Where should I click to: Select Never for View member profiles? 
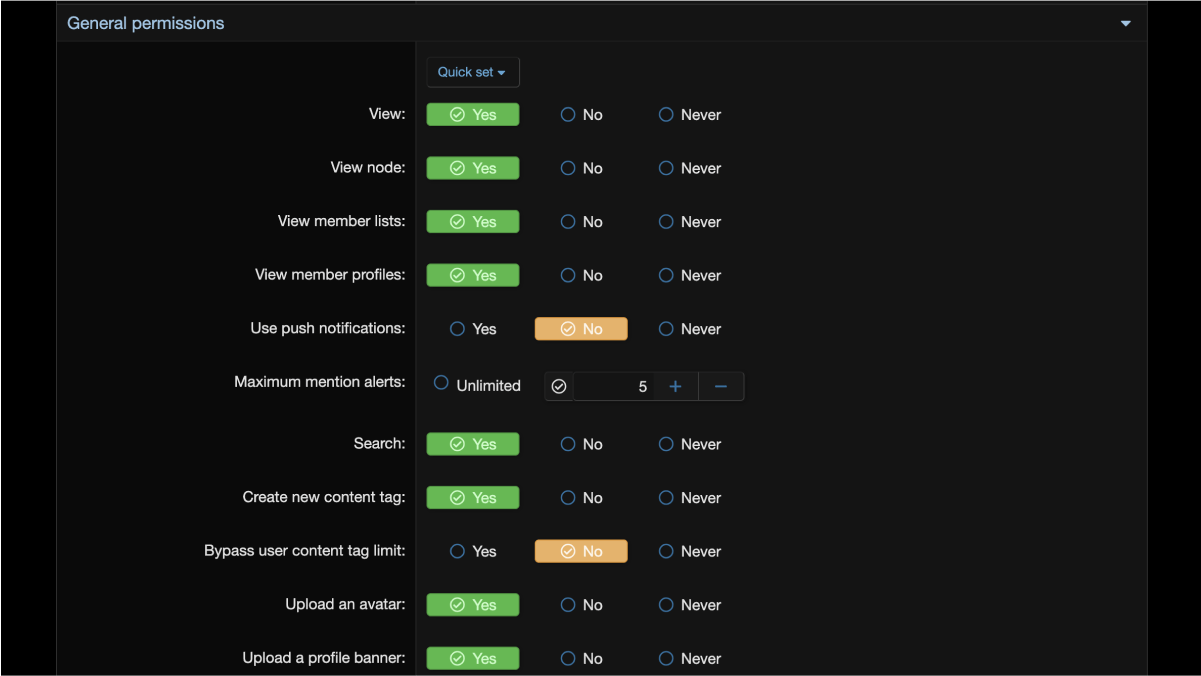(x=689, y=275)
